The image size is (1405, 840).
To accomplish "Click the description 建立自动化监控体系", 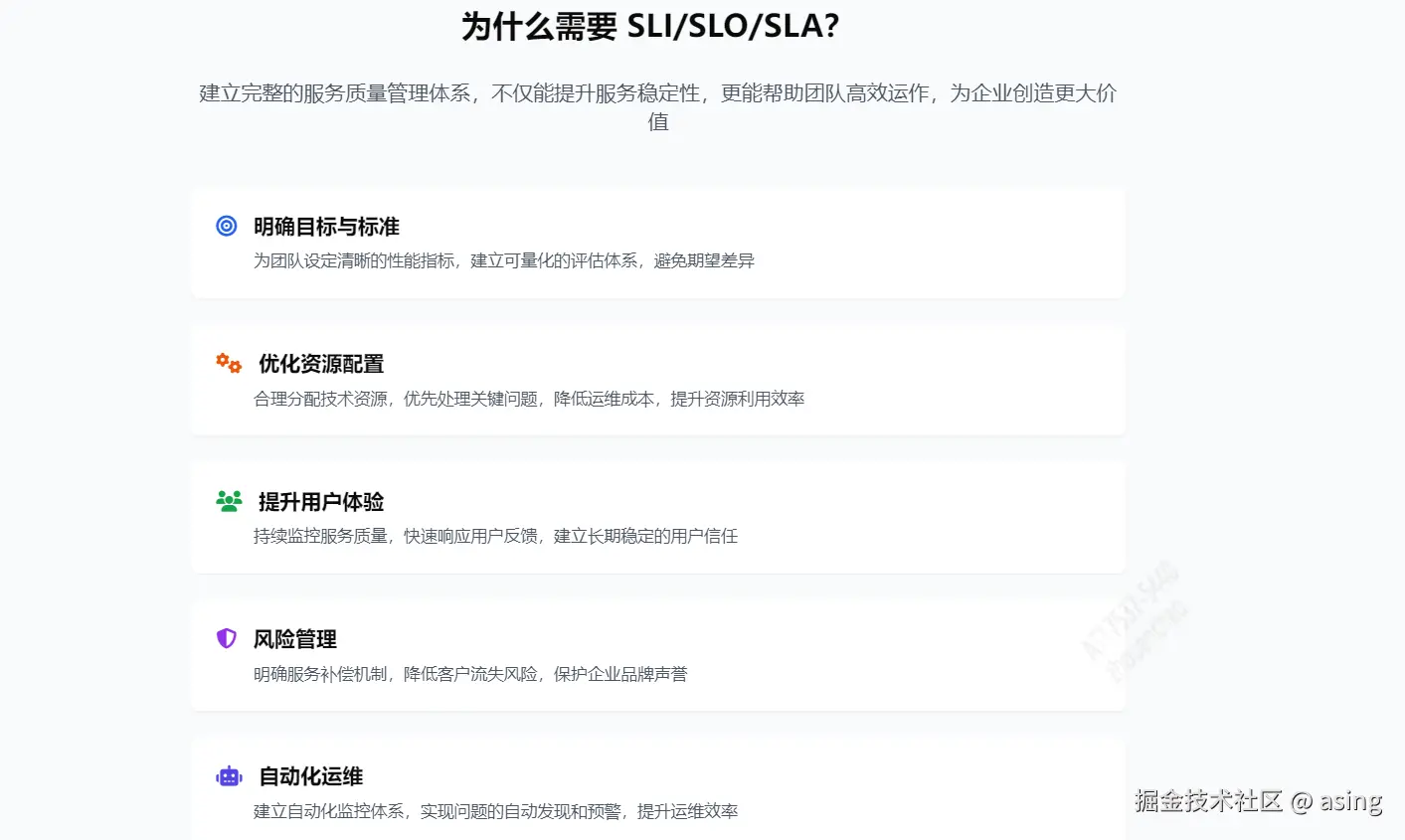I will click(x=495, y=811).
